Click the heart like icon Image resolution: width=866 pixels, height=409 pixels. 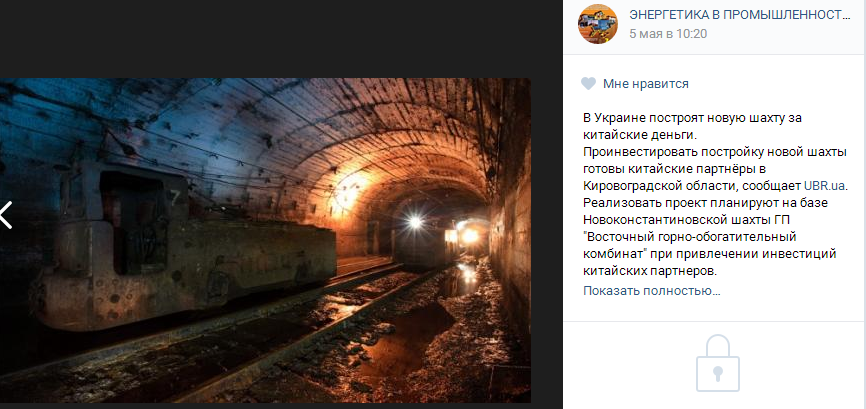[x=589, y=84]
